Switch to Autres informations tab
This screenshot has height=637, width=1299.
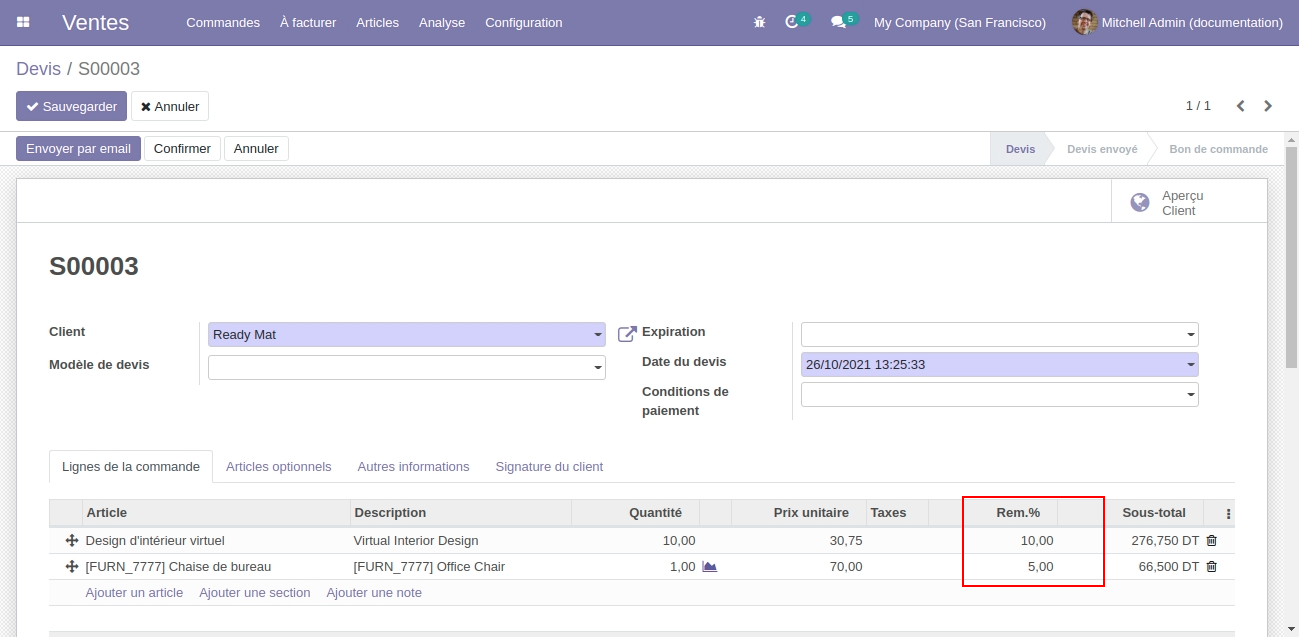coord(413,467)
